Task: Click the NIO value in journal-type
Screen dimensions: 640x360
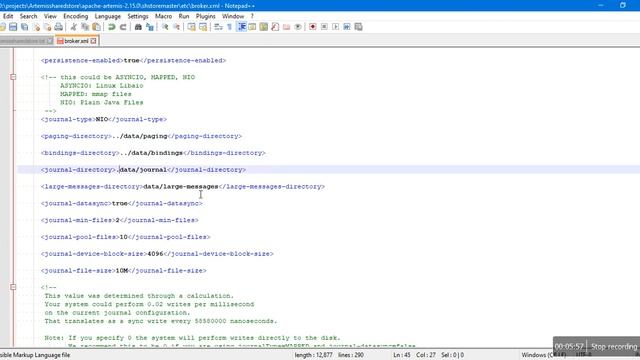Action: (x=102, y=119)
